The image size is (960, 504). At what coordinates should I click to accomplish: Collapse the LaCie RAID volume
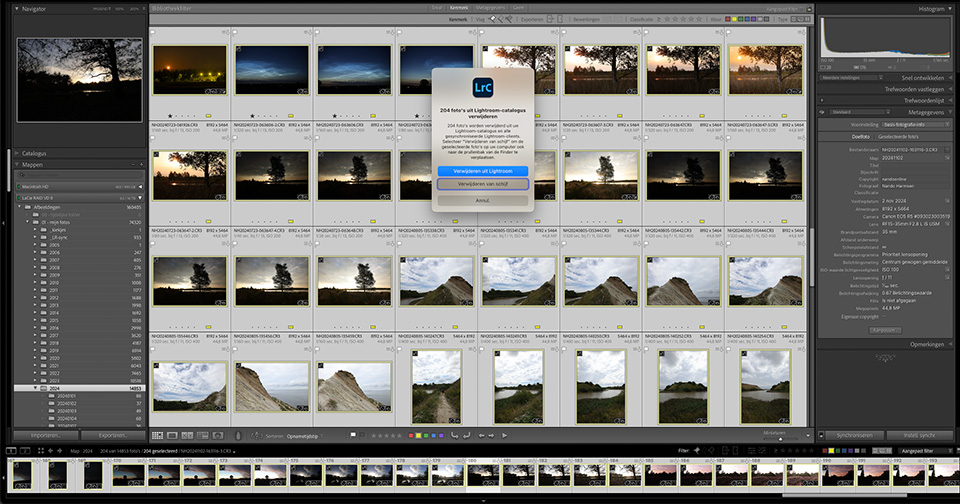click(140, 198)
